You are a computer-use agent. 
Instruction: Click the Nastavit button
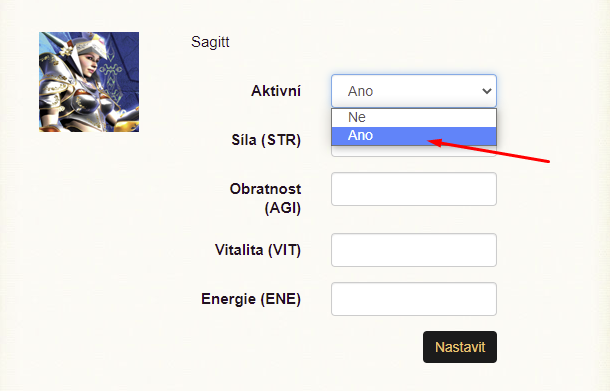point(460,347)
